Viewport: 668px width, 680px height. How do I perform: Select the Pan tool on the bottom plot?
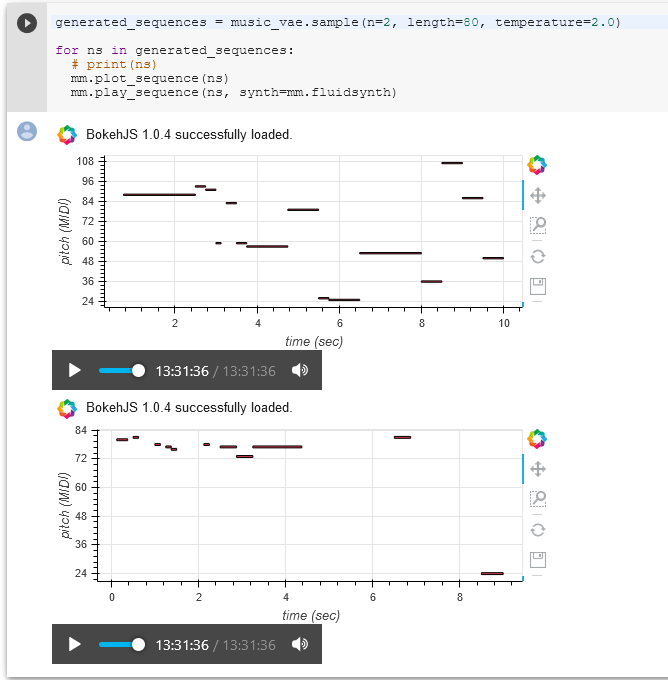coord(538,469)
